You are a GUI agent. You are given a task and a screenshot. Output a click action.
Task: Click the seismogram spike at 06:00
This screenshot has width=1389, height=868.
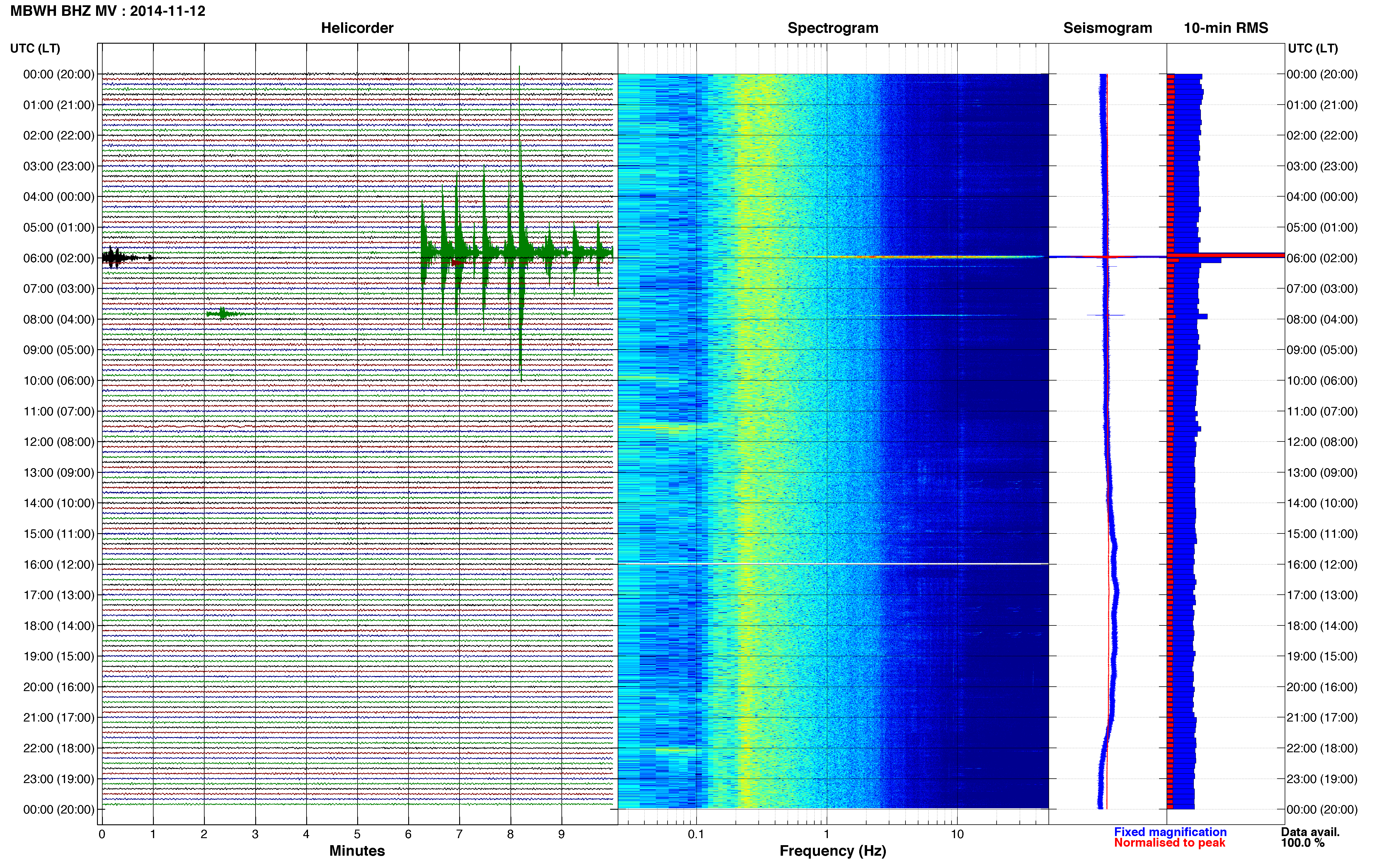click(x=1108, y=257)
